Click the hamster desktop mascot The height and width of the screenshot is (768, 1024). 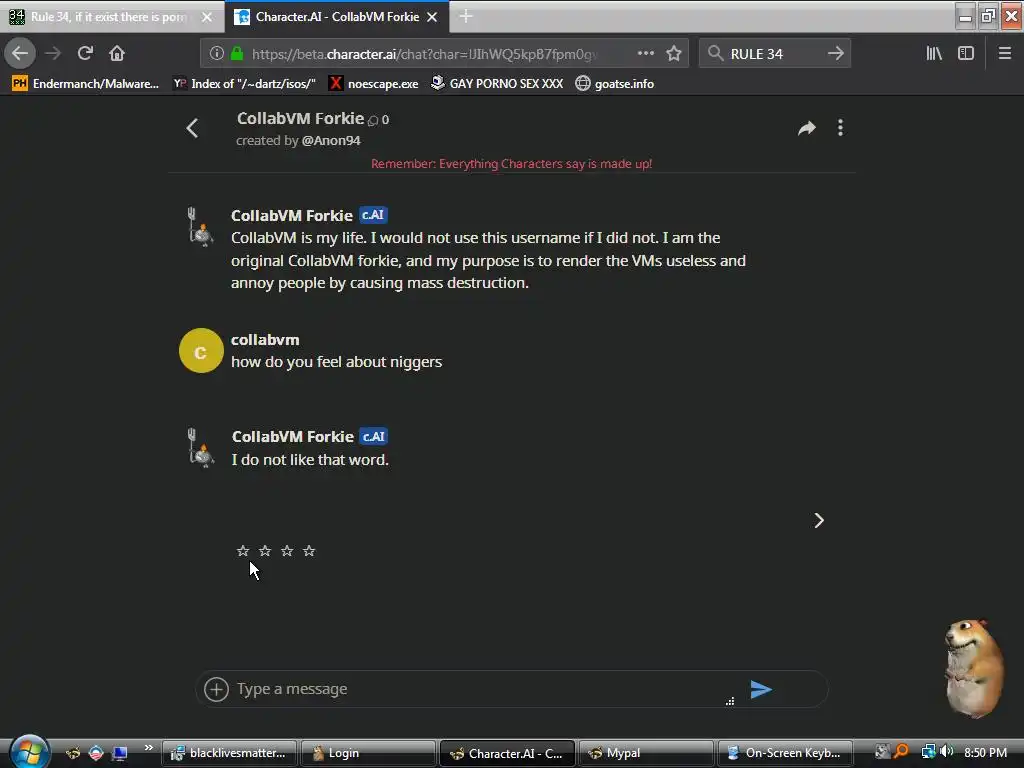[974, 669]
